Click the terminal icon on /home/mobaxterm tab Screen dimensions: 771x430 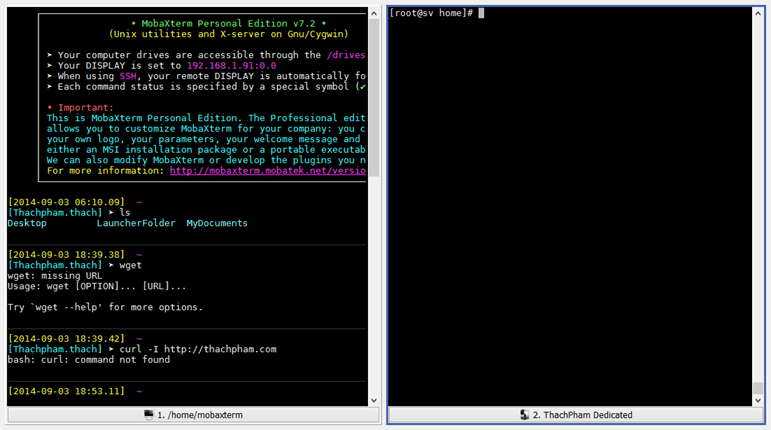point(148,415)
